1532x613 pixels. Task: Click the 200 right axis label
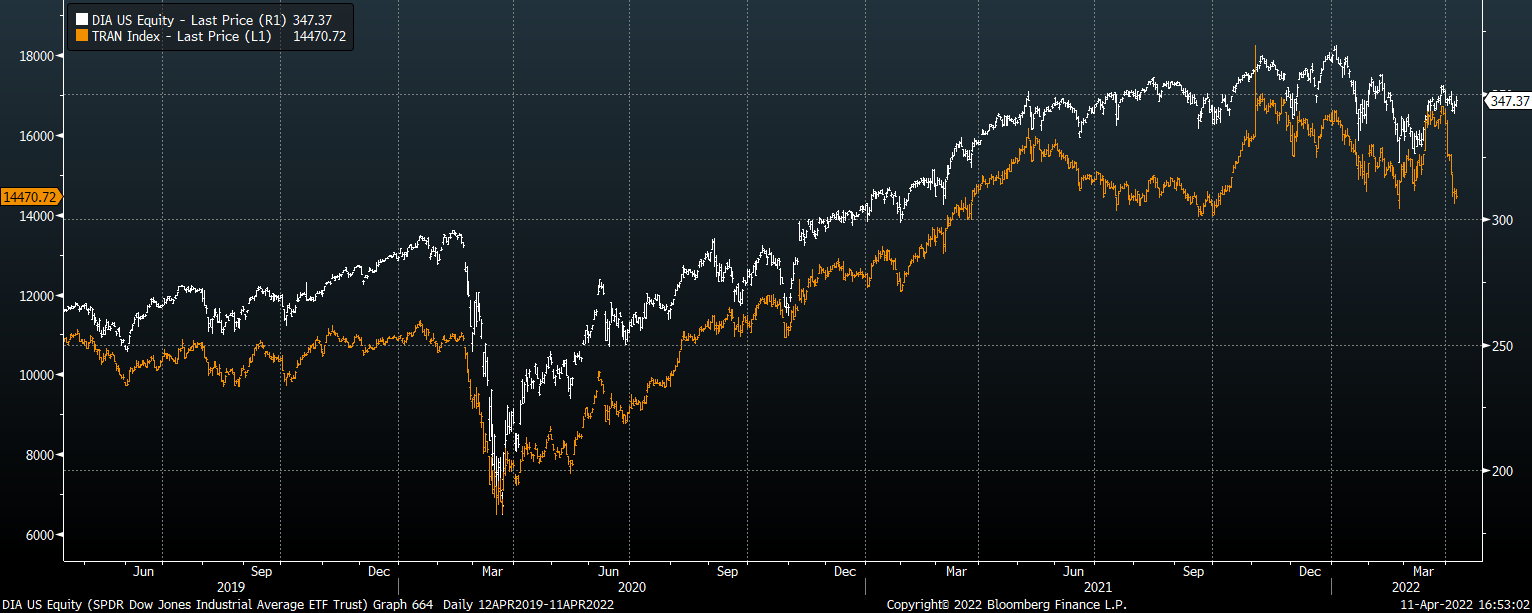click(x=1501, y=471)
